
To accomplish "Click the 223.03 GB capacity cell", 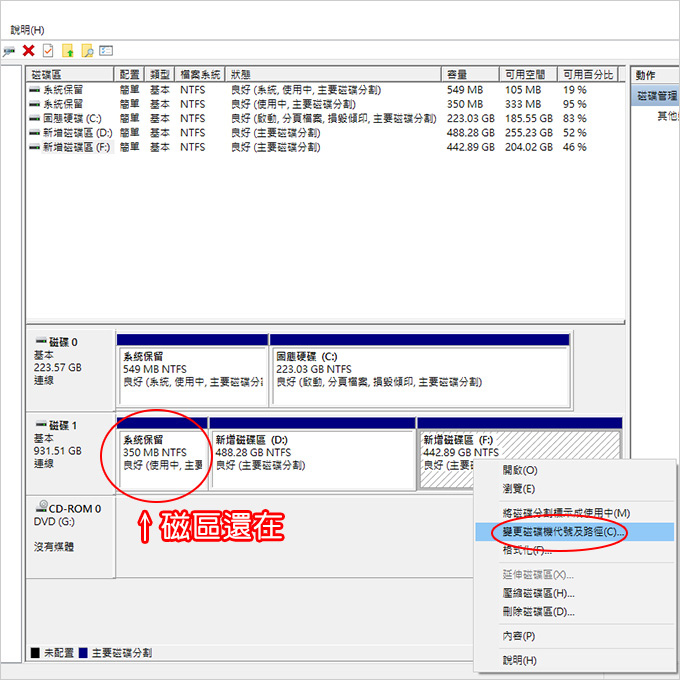I will (471, 118).
